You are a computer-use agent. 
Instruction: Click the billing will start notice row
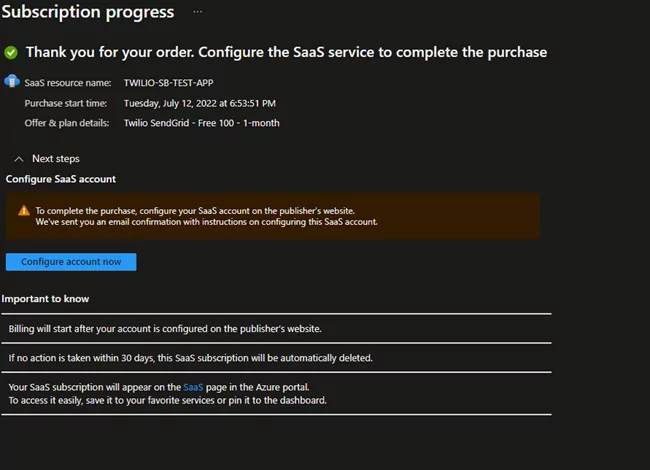[276, 329]
